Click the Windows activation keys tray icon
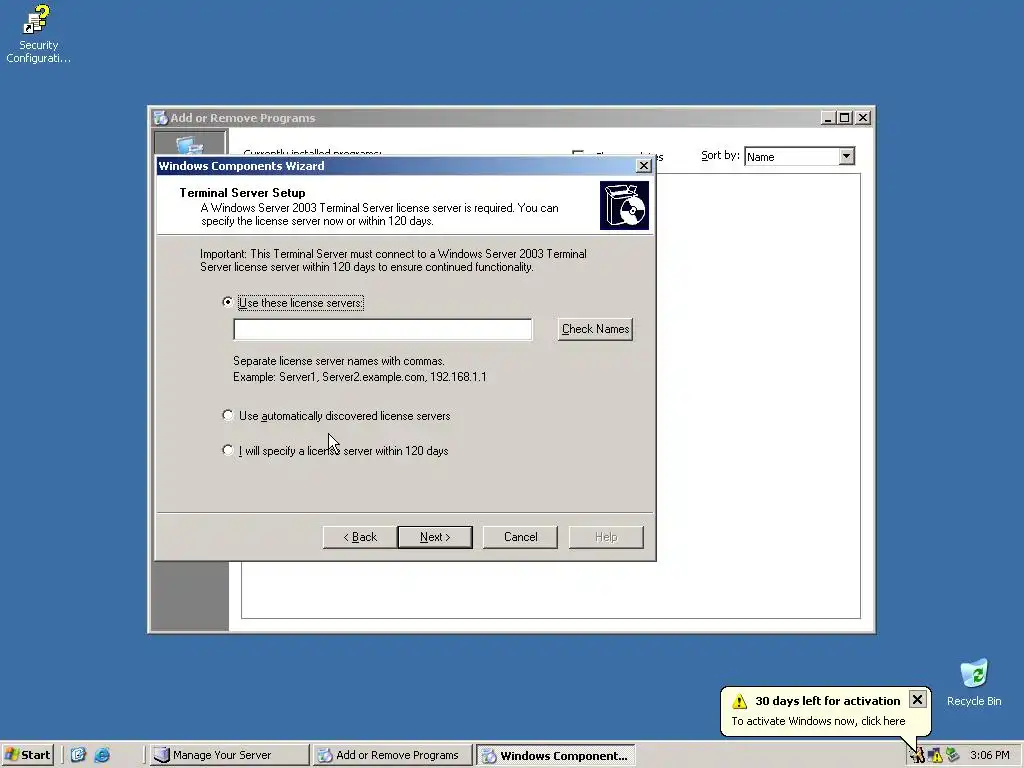This screenshot has height=768, width=1024. (x=918, y=755)
